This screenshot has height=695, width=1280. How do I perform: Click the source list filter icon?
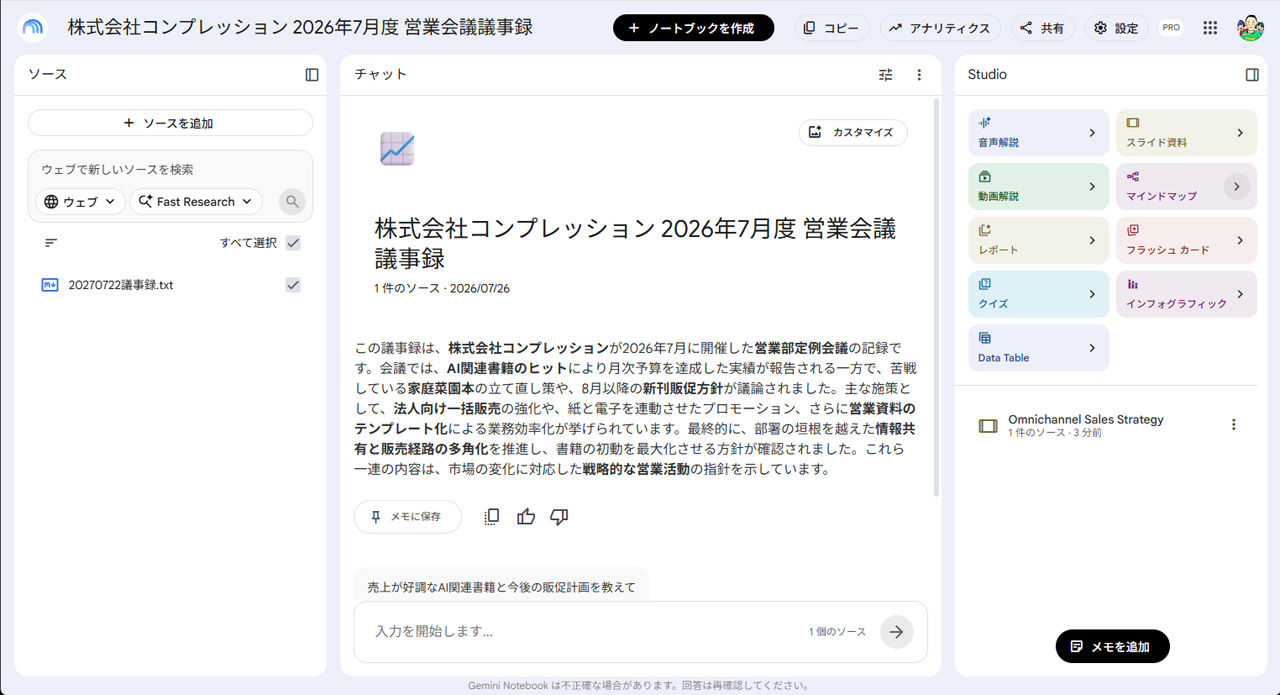tap(51, 243)
